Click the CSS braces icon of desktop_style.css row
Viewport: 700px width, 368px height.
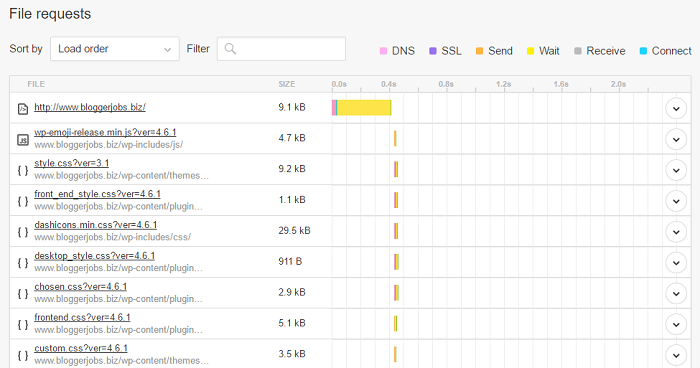(x=23, y=263)
